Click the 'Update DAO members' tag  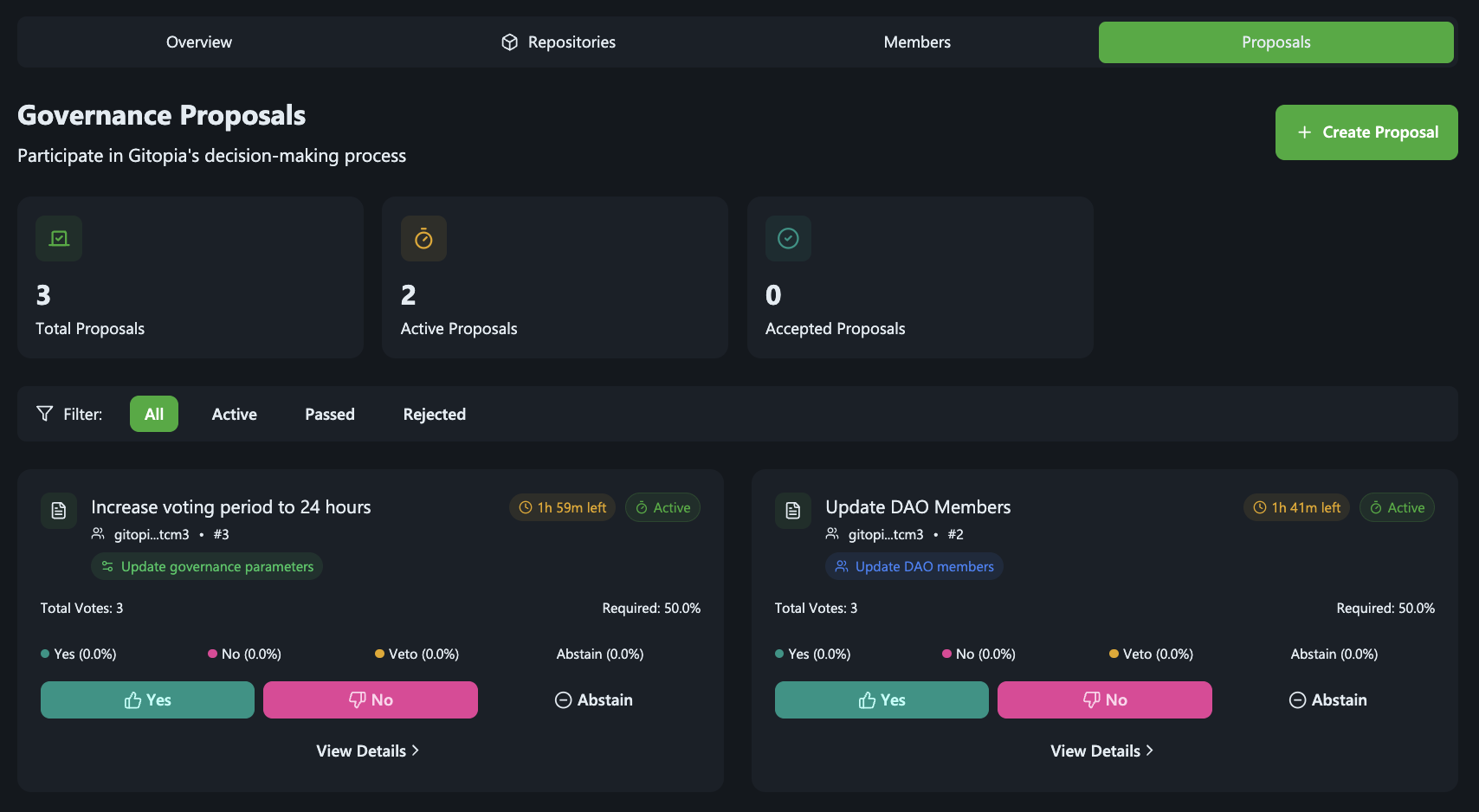(914, 566)
